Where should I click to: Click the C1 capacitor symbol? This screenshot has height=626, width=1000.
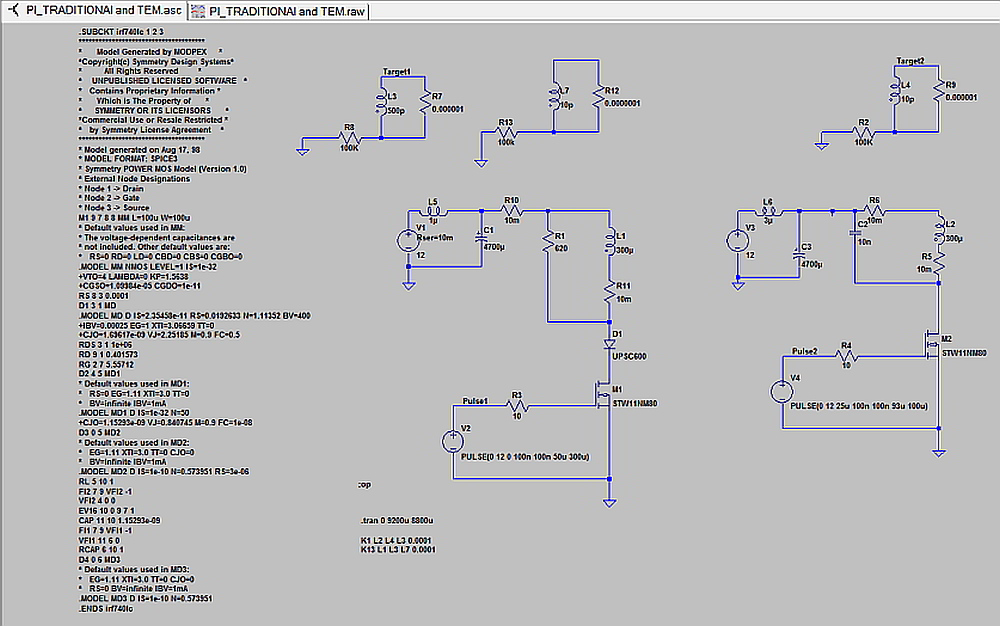click(474, 238)
